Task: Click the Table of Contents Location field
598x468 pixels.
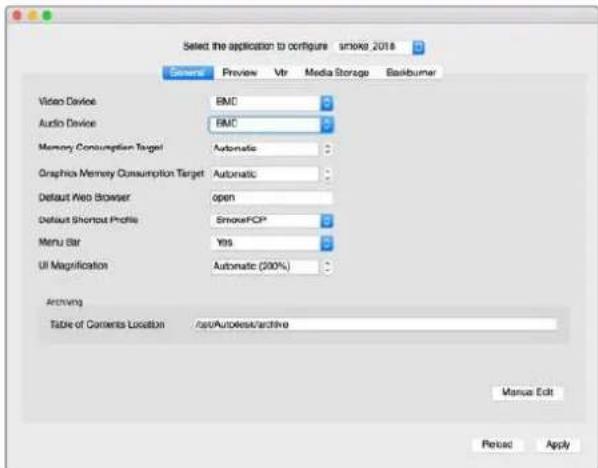Action: pos(374,325)
